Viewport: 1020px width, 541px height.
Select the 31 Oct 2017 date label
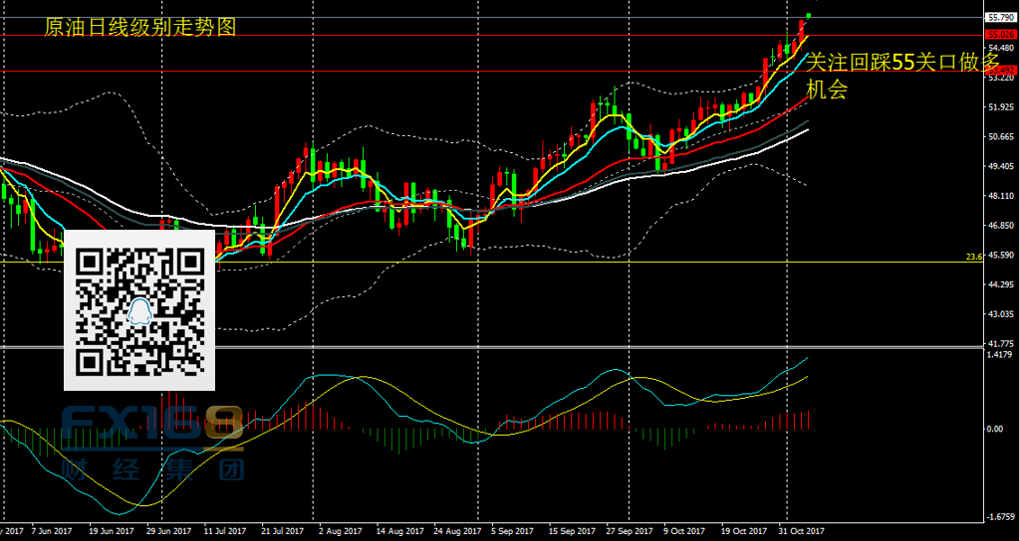802,531
